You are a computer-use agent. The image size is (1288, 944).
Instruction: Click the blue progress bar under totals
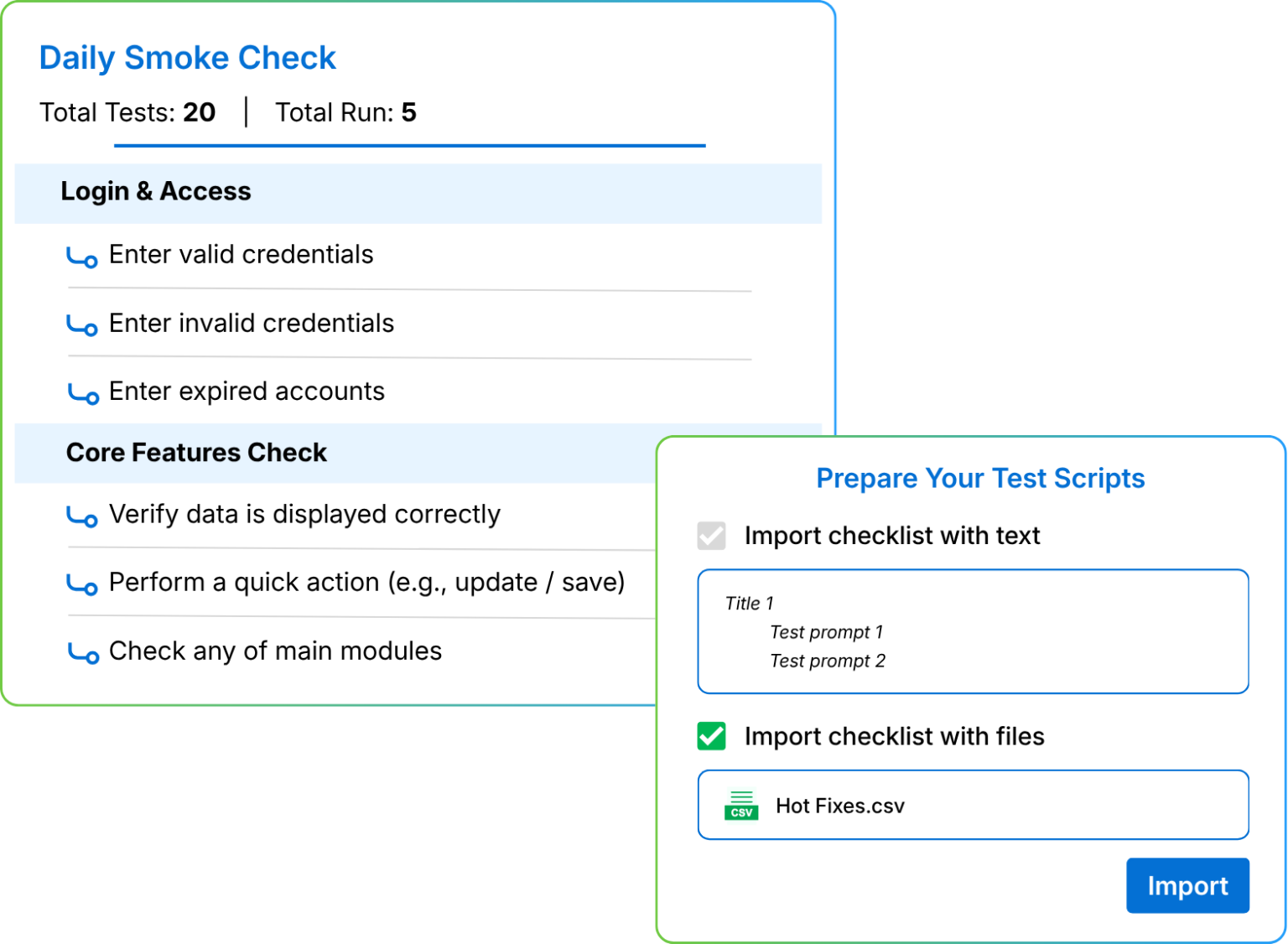tap(409, 146)
